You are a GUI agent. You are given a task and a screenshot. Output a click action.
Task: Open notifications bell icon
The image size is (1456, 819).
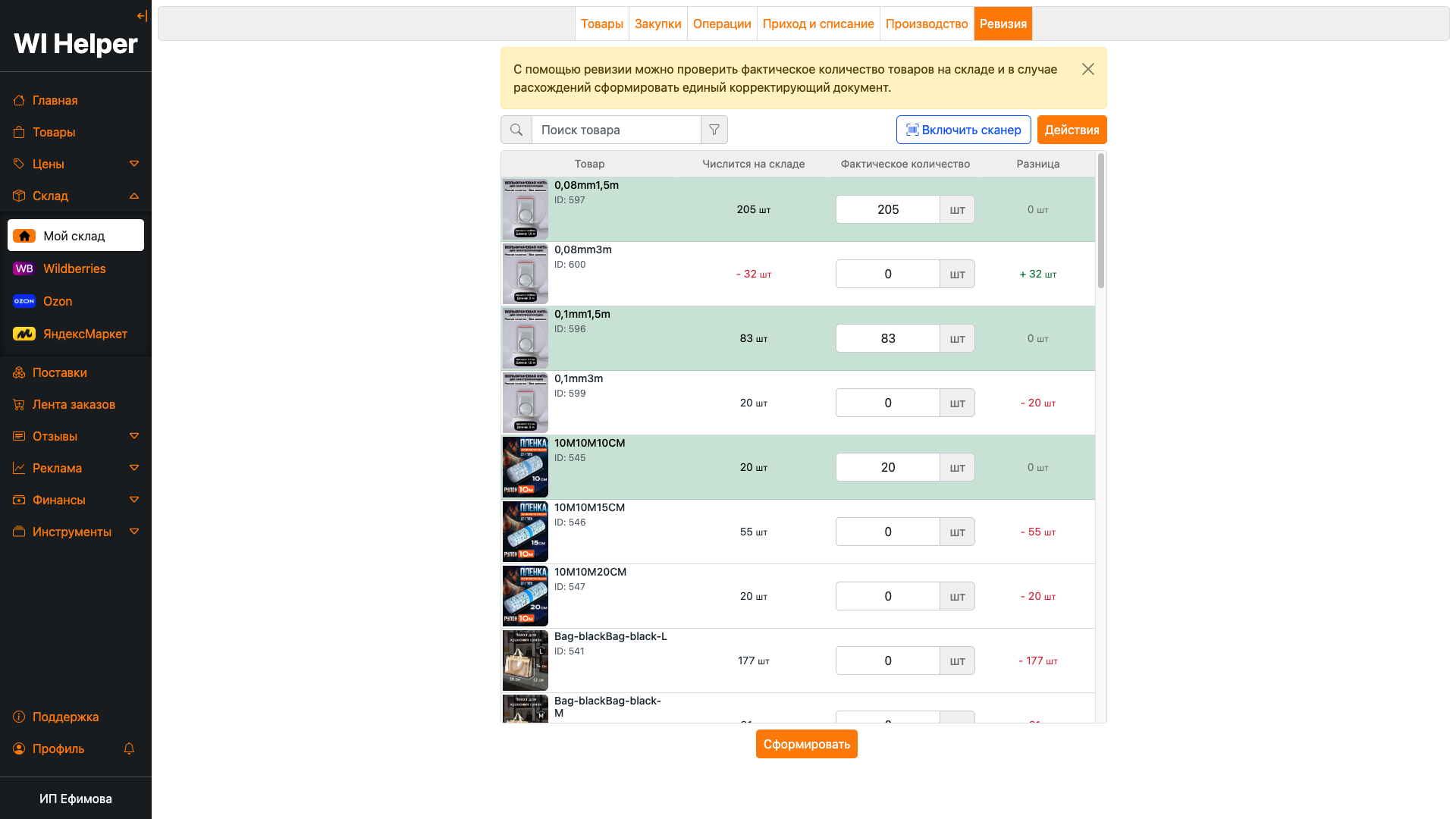129,748
